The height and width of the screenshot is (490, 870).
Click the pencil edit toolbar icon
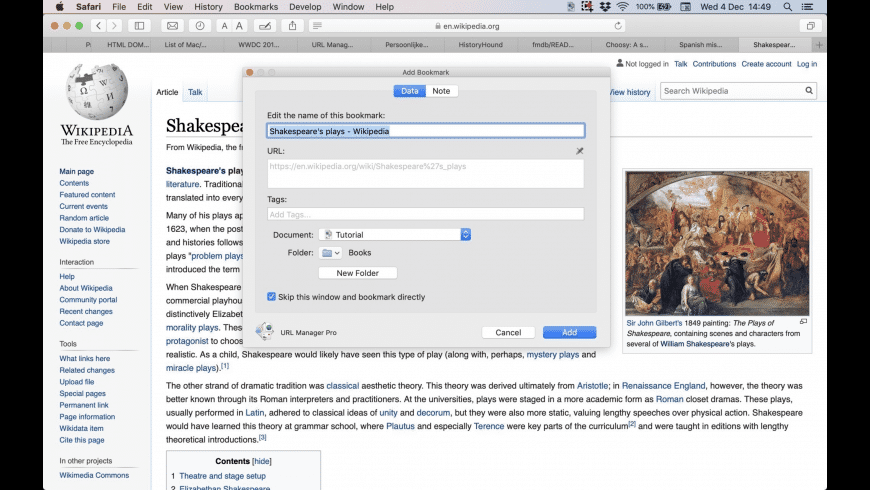(x=265, y=26)
